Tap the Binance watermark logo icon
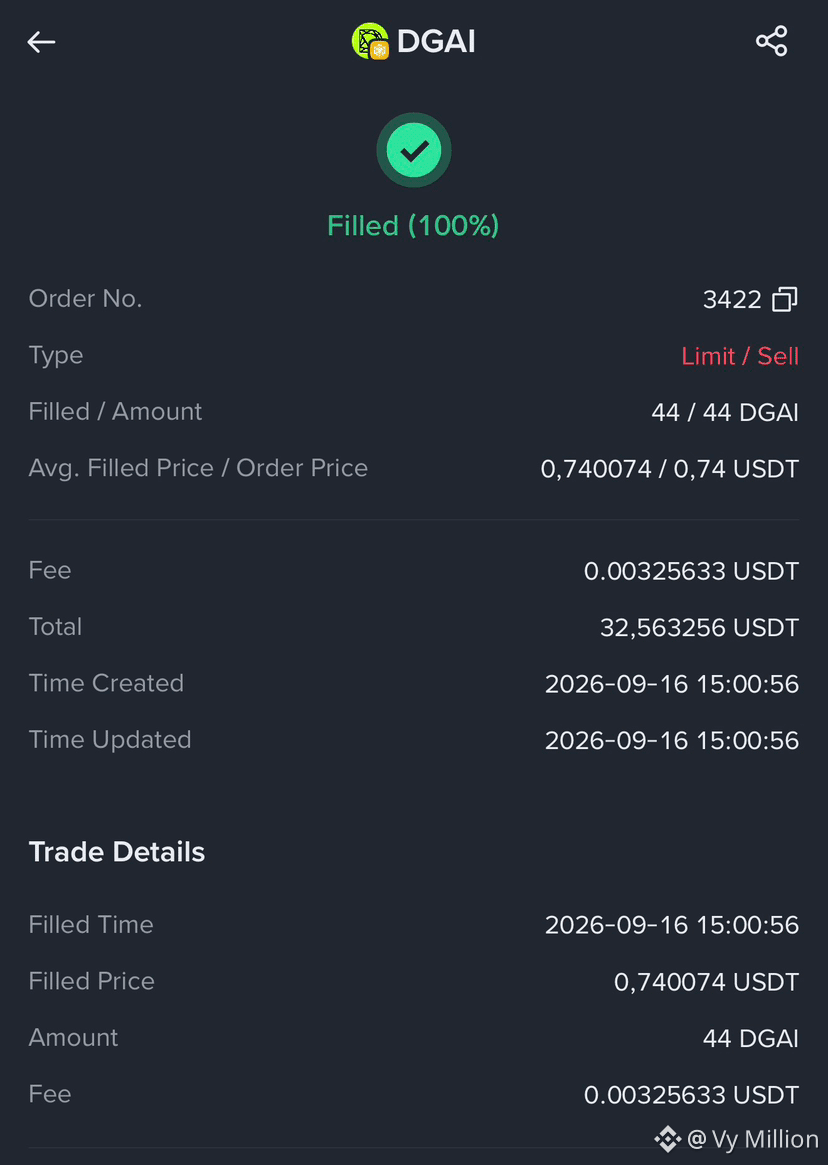 (667, 1139)
